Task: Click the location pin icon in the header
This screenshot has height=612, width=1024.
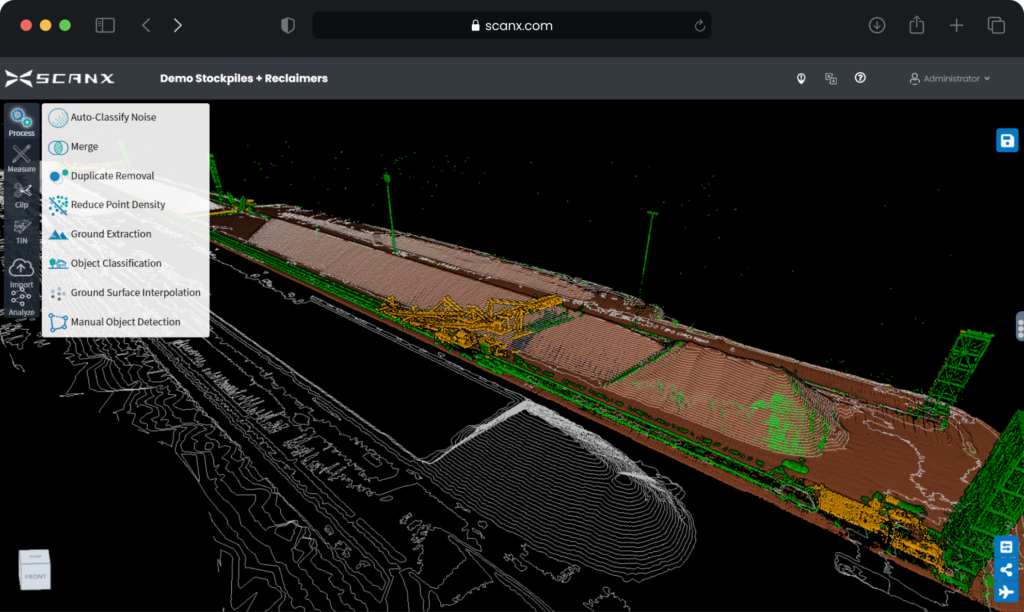Action: coord(801,77)
